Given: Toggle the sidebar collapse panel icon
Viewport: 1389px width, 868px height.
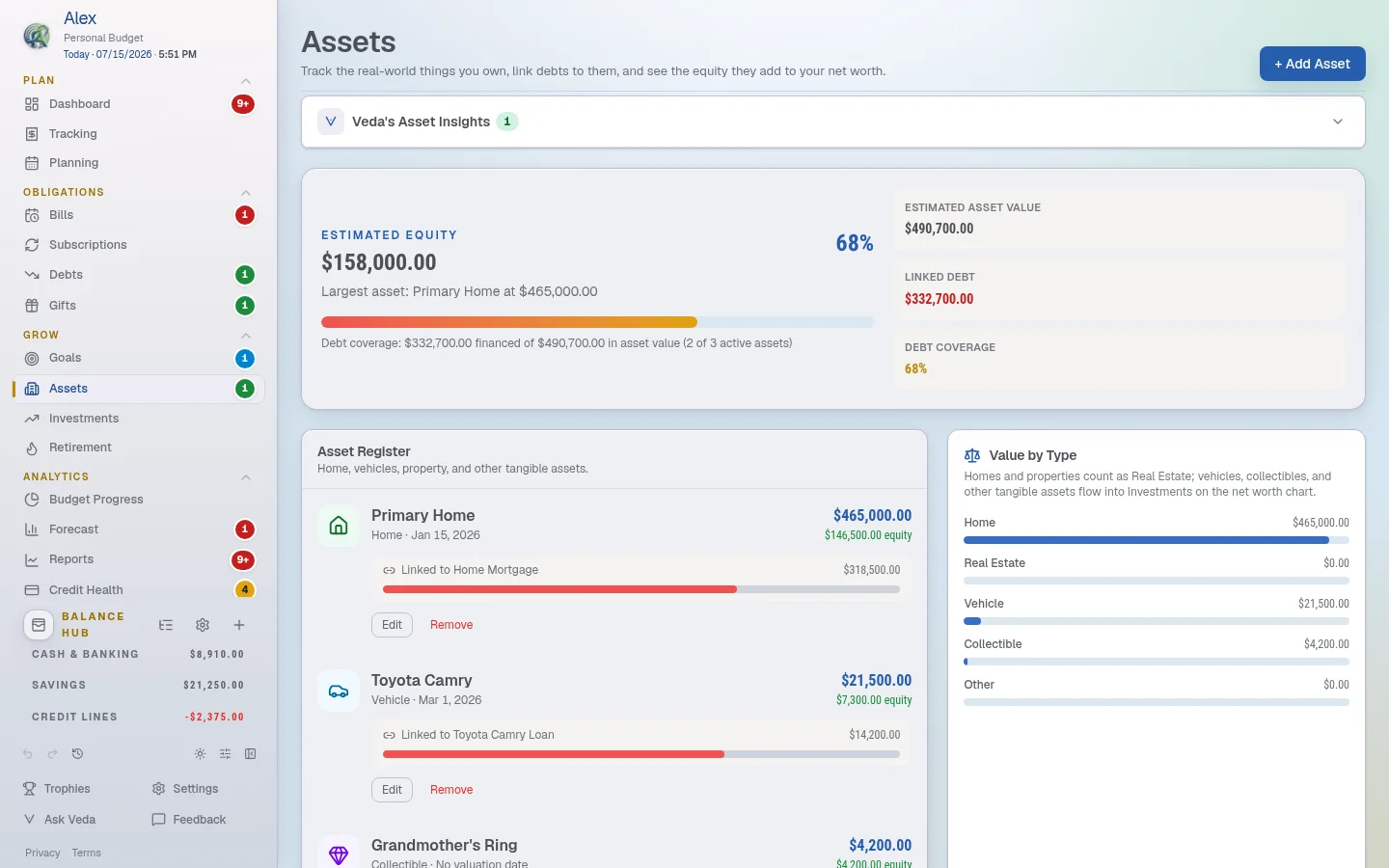Looking at the screenshot, I should (x=250, y=754).
